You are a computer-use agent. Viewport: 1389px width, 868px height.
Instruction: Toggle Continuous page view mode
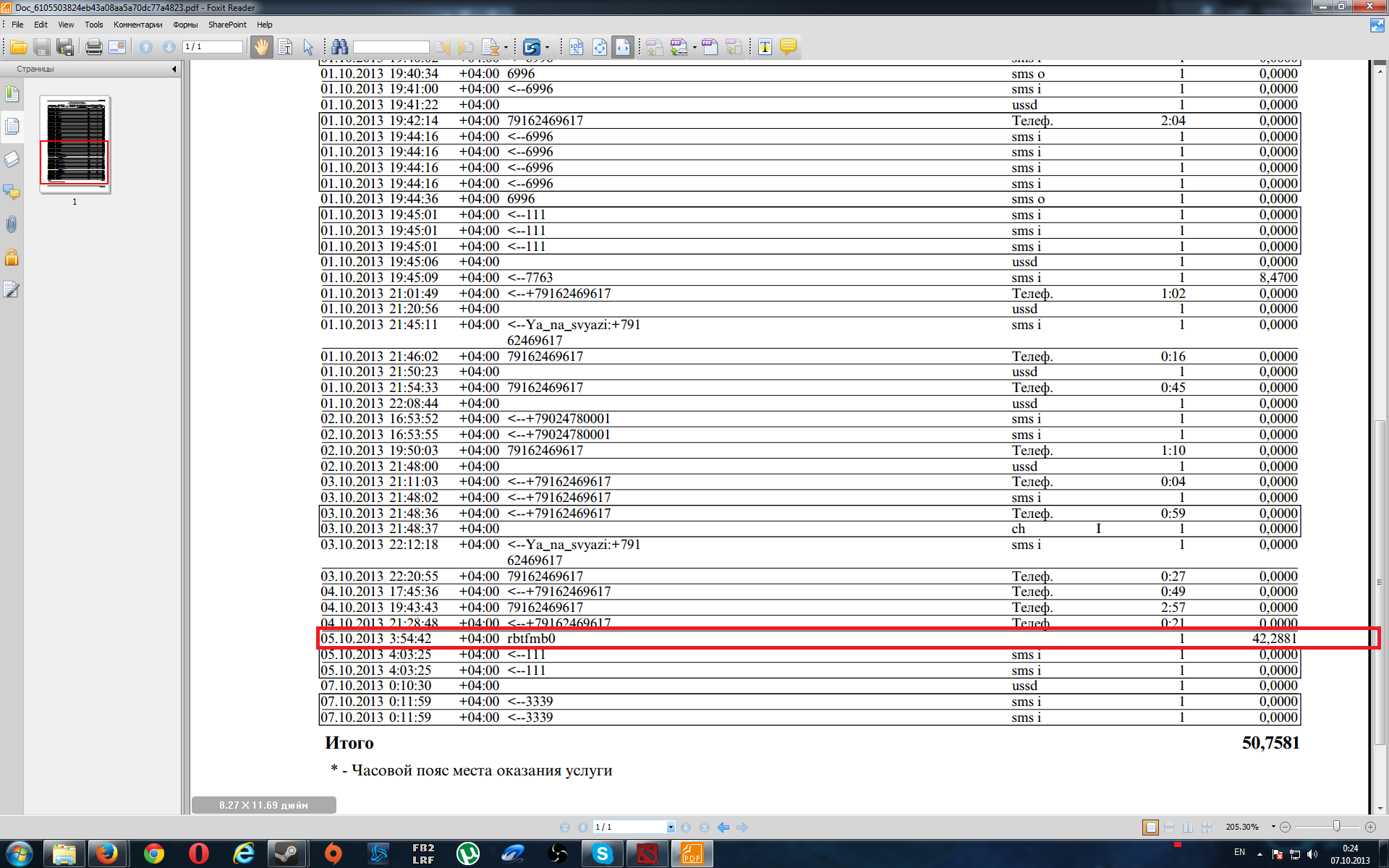pos(1169,827)
